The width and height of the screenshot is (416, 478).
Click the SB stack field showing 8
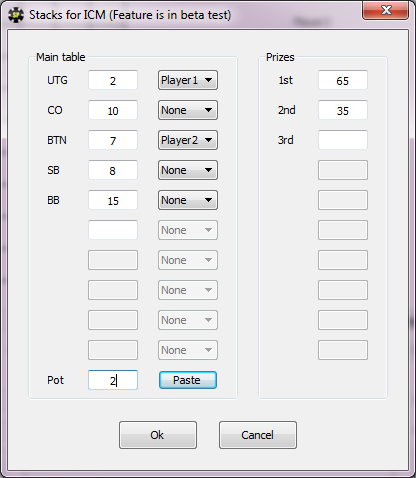point(113,170)
